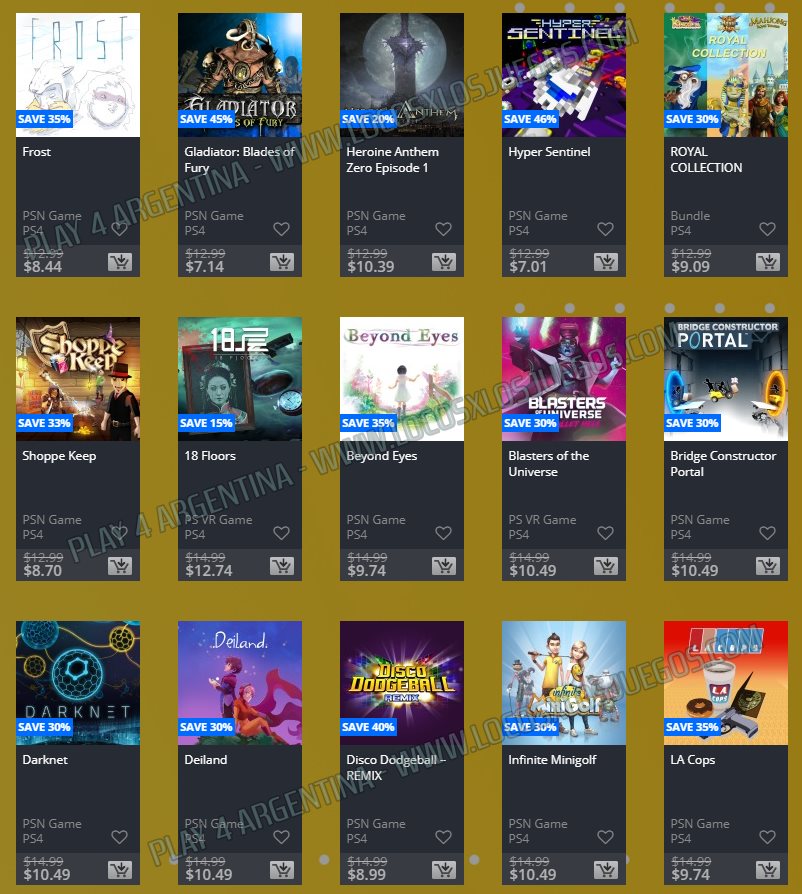The width and height of the screenshot is (802, 894).
Task: Open the Hyper Sentinel title link
Action: tap(549, 152)
